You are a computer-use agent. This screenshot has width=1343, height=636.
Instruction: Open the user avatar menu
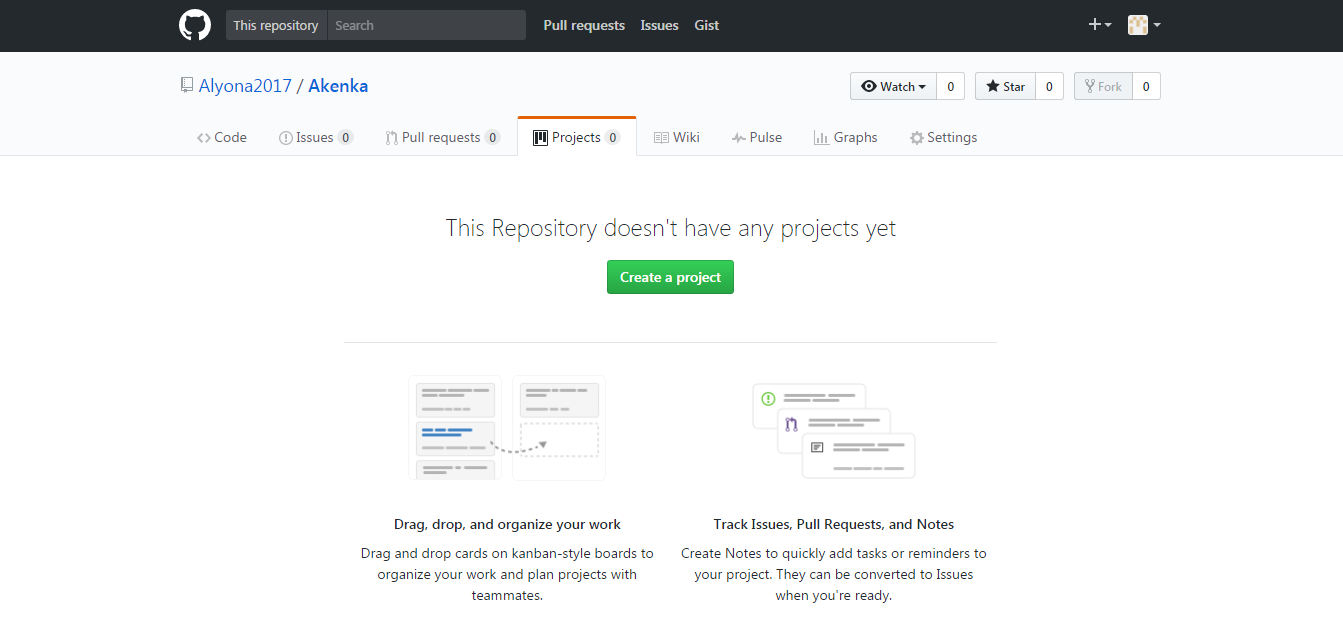[1143, 25]
